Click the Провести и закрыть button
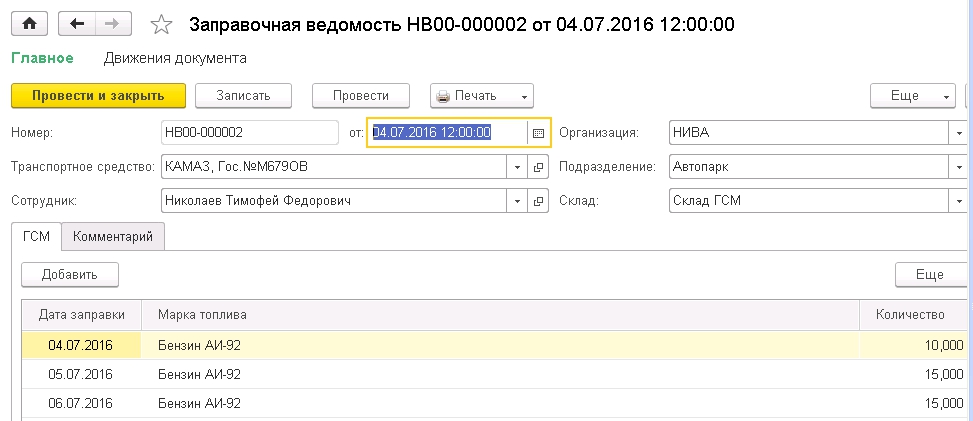 pos(98,96)
